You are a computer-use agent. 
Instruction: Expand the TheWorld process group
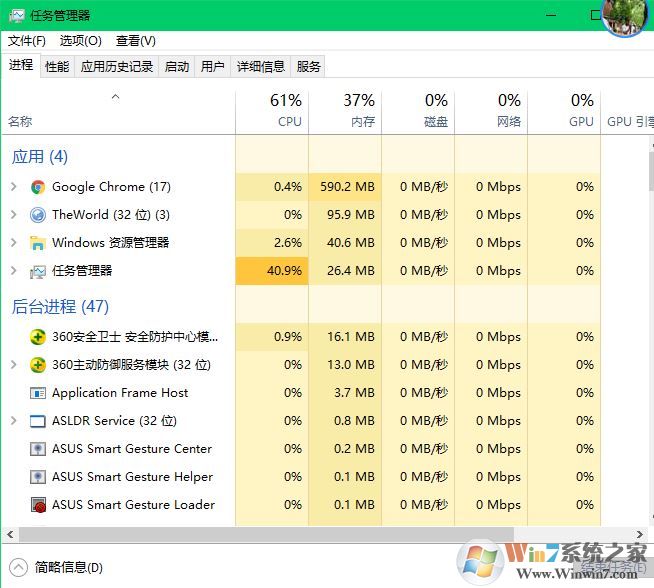pyautogui.click(x=13, y=215)
